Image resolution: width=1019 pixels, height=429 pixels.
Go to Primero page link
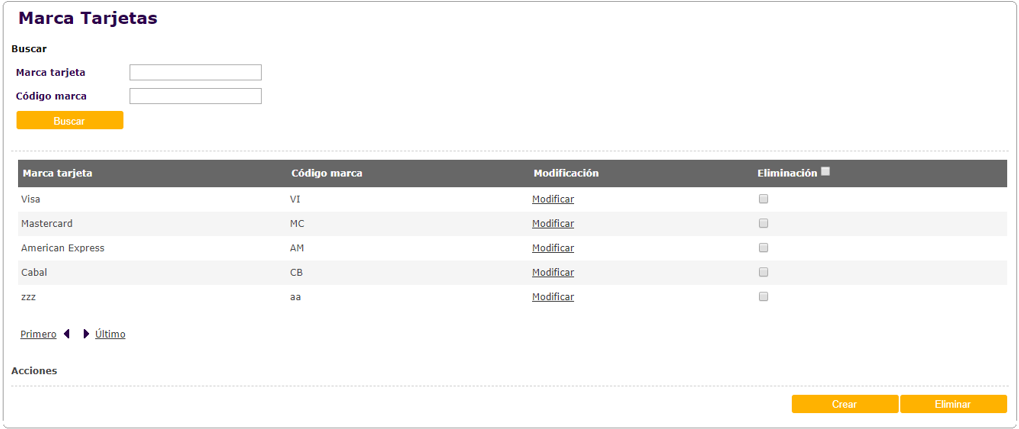click(x=38, y=334)
